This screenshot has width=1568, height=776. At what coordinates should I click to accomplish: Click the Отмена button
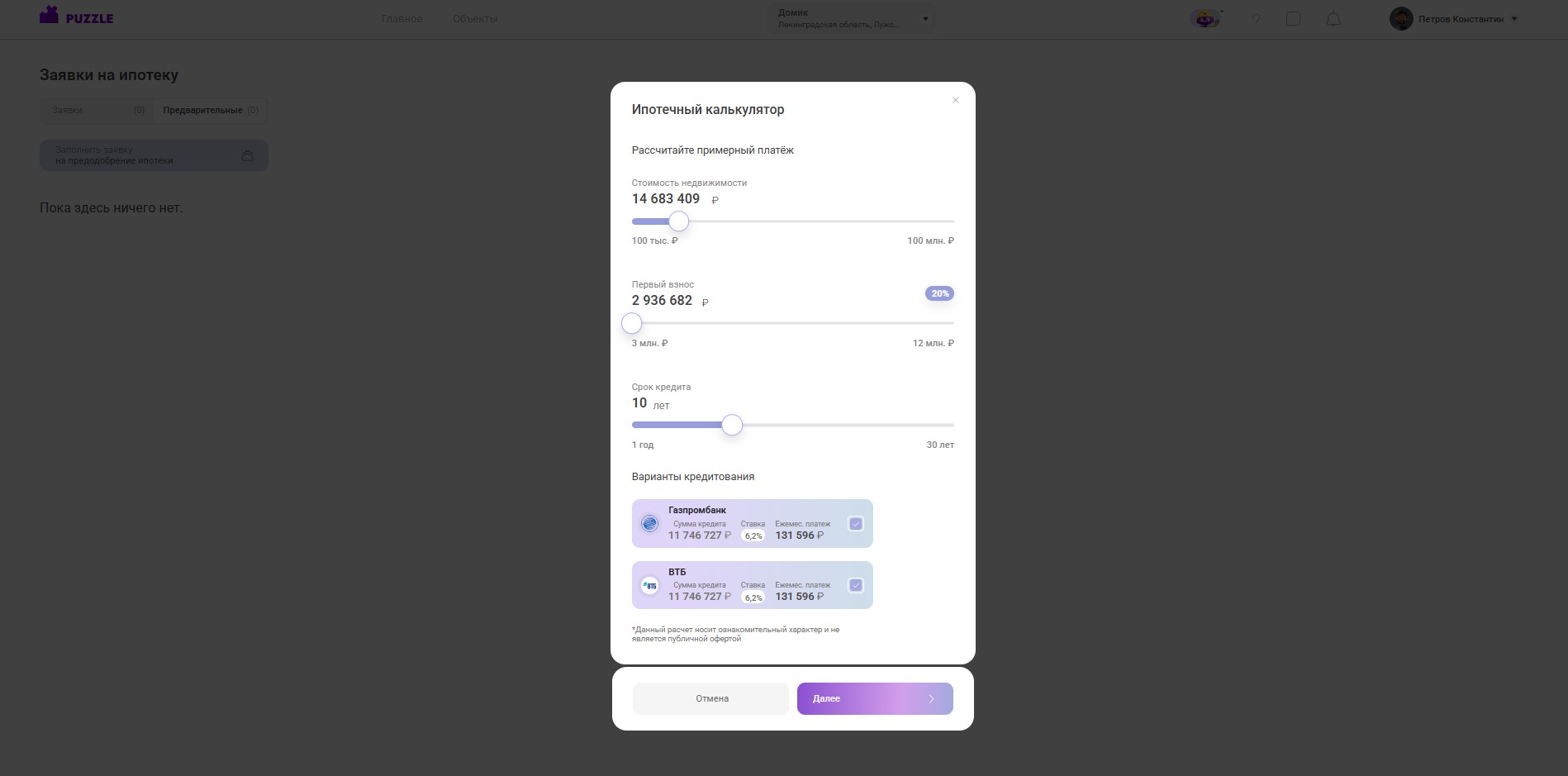[x=710, y=698]
